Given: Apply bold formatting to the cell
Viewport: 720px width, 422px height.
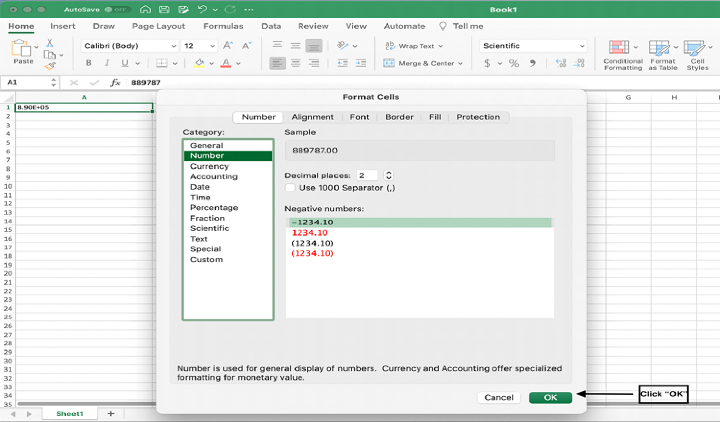Looking at the screenshot, I should (x=87, y=63).
